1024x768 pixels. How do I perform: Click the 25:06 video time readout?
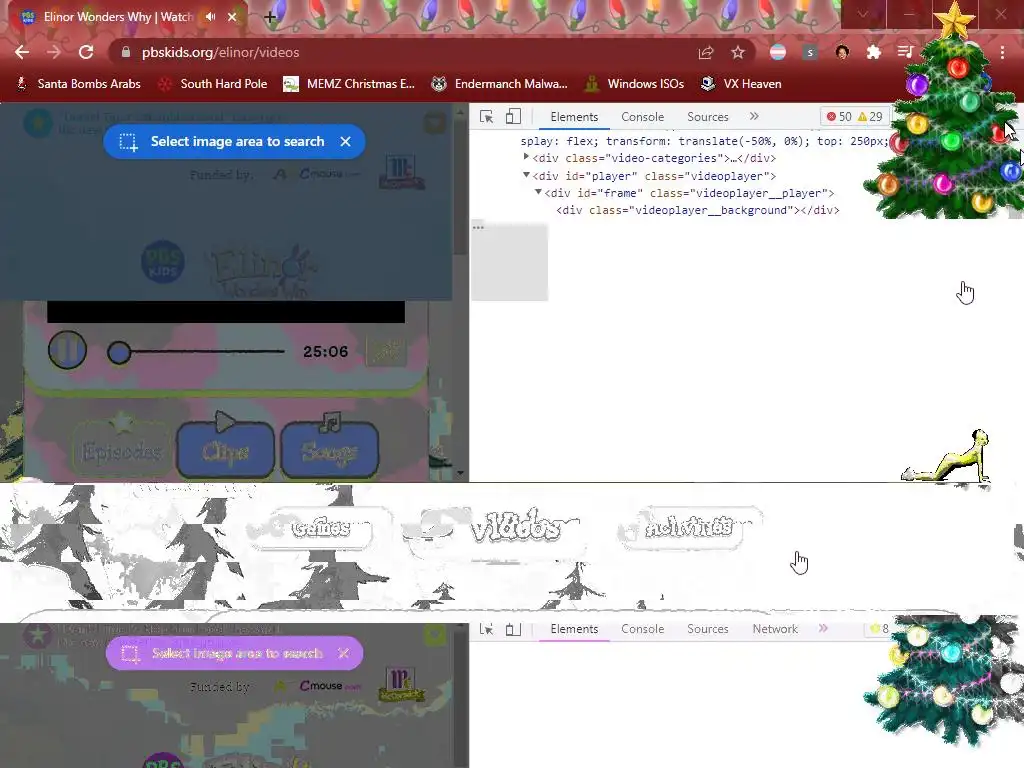click(325, 351)
